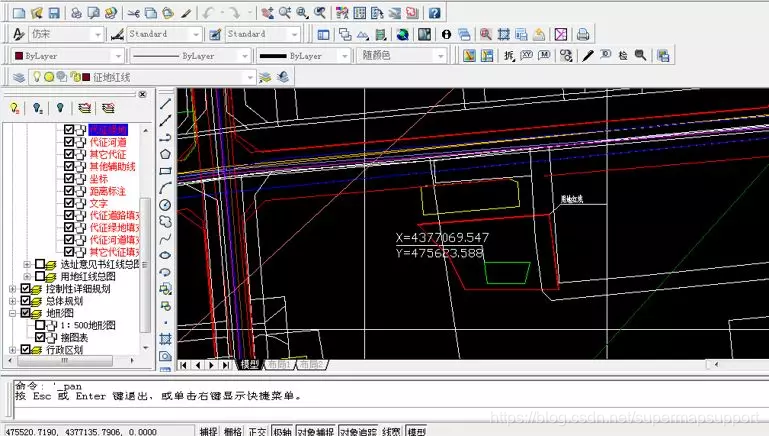769x436 pixels.
Task: Uncheck the 其它代征 layer checkbox
Action: [x=69, y=154]
